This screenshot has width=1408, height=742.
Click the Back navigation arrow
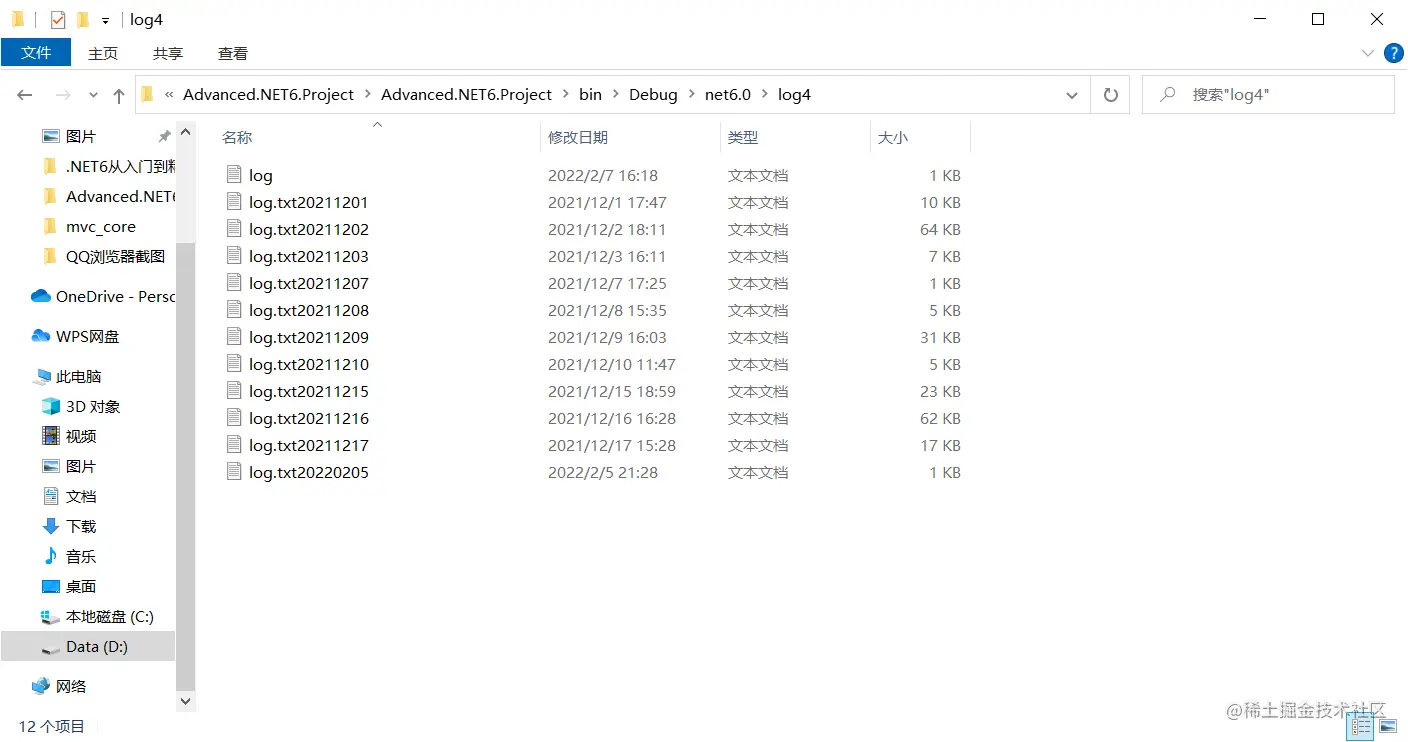tap(24, 94)
